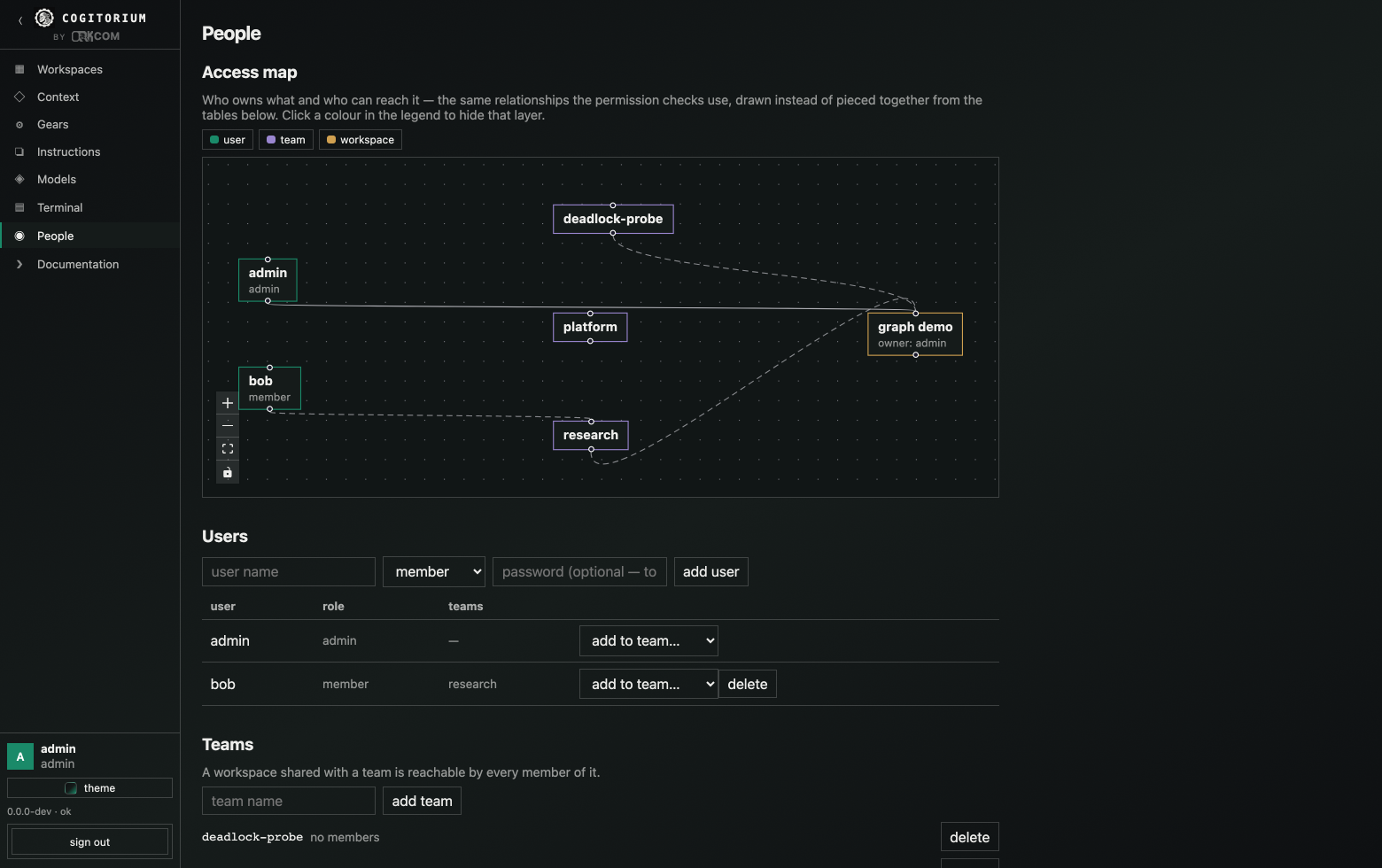Open bob's add to team dropdown

pos(648,685)
